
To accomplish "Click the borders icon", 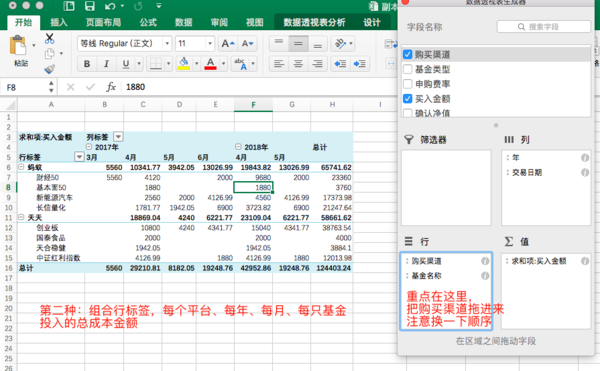I will (x=156, y=64).
